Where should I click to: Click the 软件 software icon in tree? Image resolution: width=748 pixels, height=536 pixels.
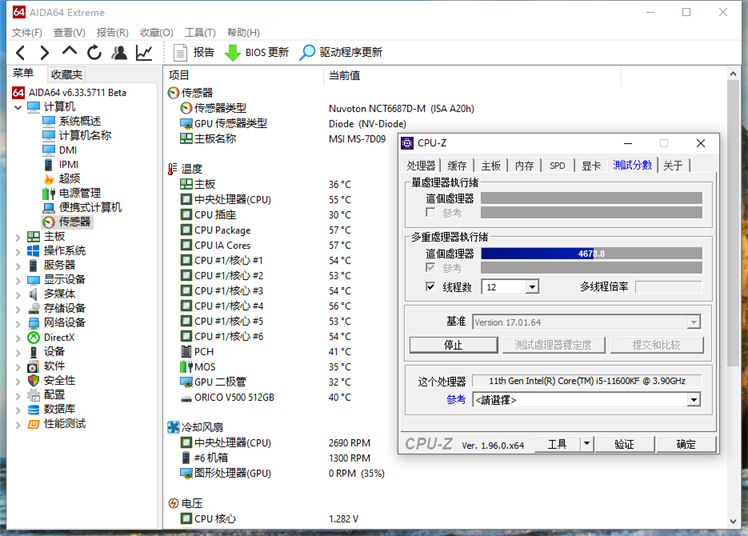coord(33,366)
